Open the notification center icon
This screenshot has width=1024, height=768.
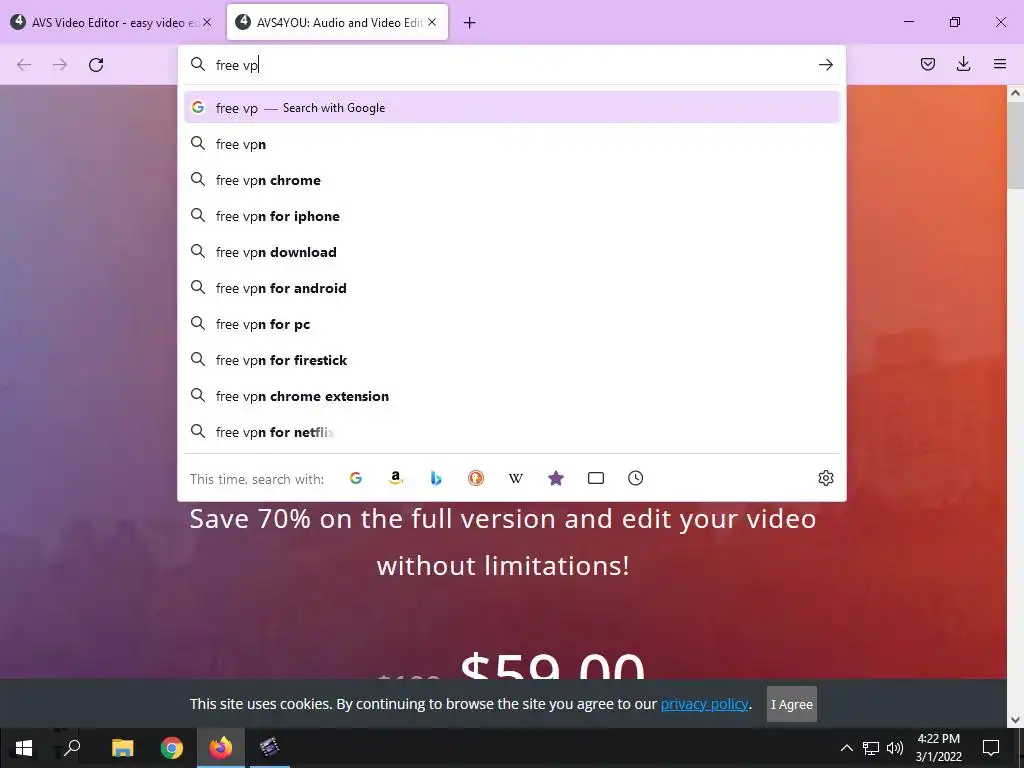[x=991, y=748]
